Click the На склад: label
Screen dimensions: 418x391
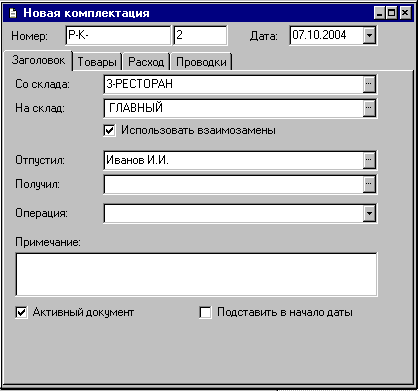pos(40,108)
